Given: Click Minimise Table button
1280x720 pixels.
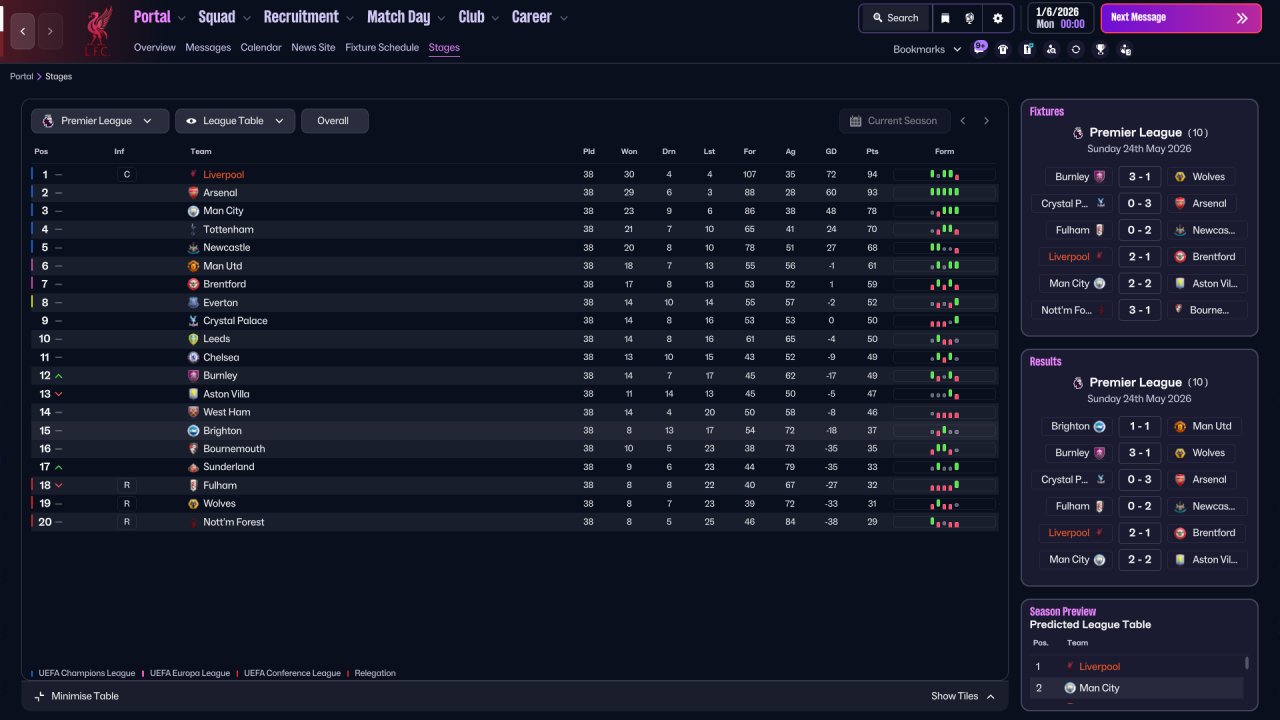Looking at the screenshot, I should point(77,696).
